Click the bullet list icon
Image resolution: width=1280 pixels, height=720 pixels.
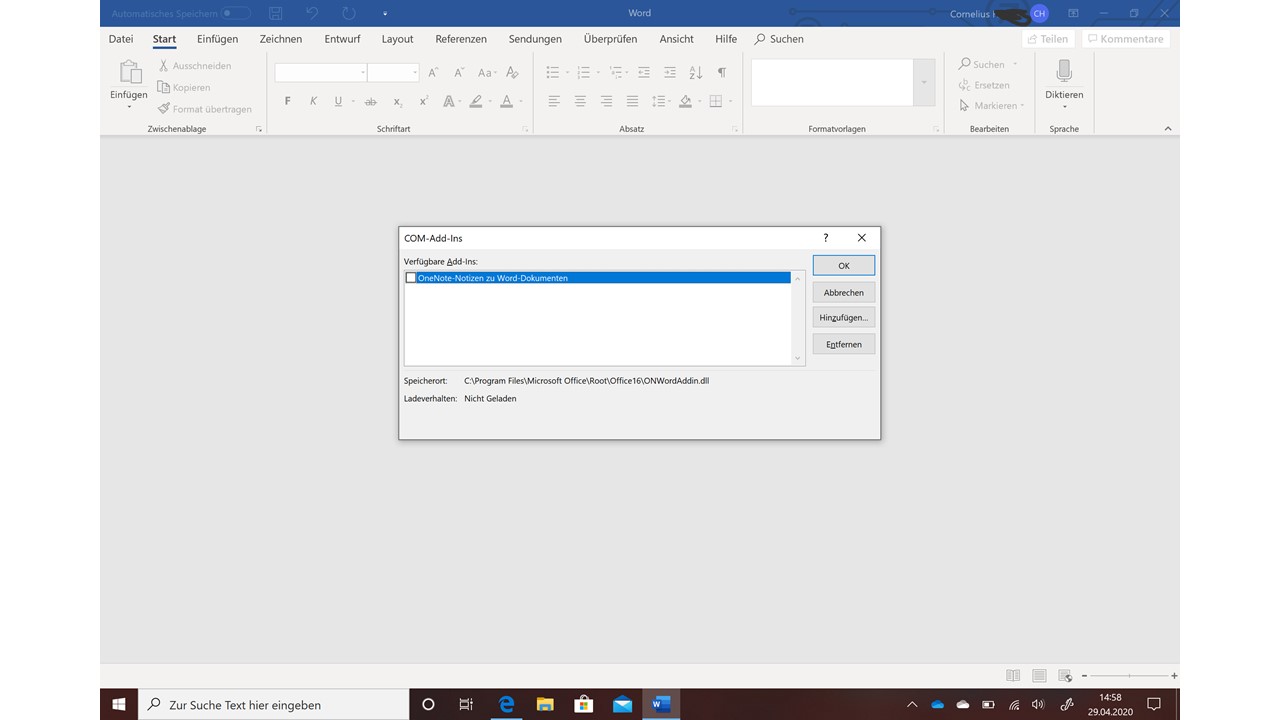click(x=553, y=72)
